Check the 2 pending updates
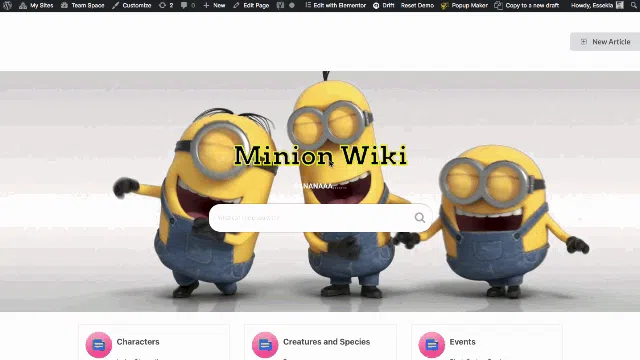This screenshot has width=640, height=360. tap(166, 5)
